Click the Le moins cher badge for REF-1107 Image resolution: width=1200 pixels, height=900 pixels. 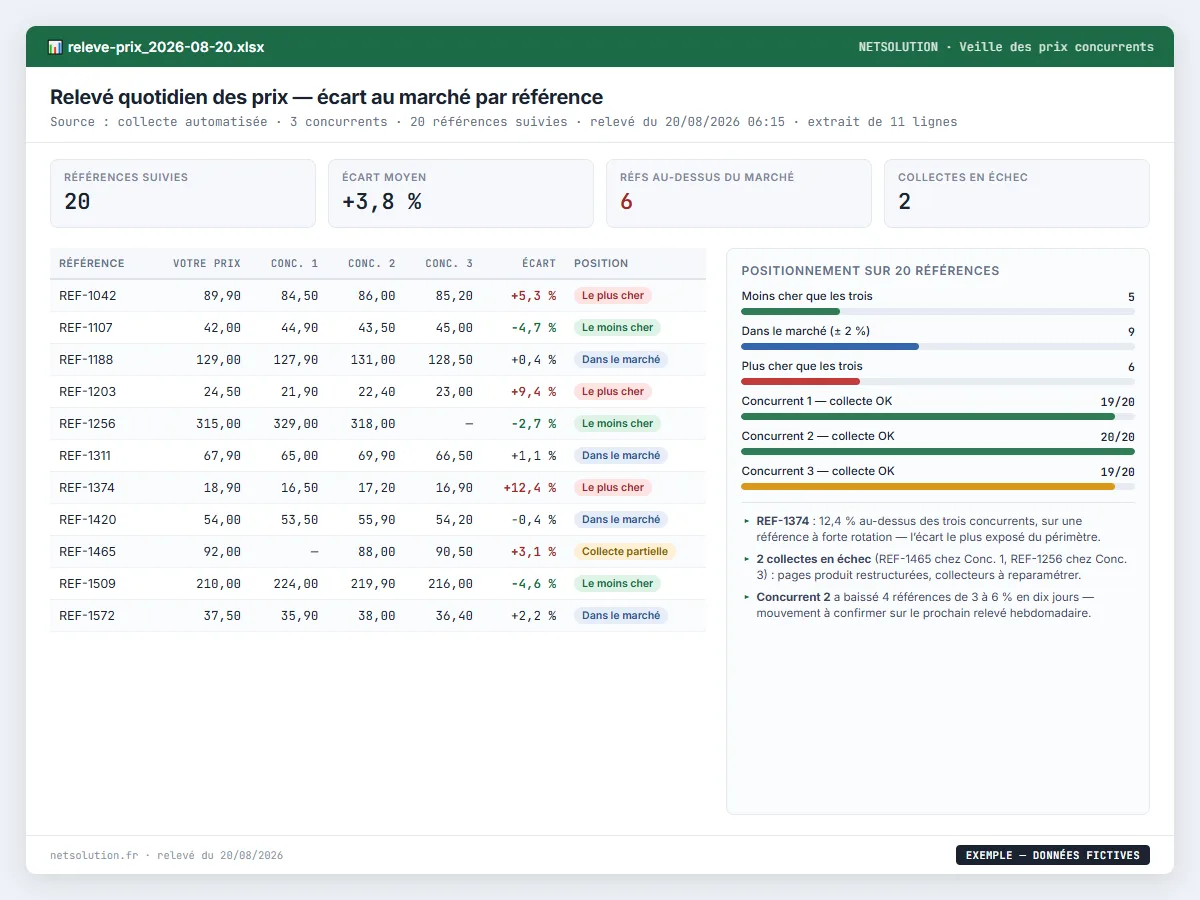pos(617,328)
